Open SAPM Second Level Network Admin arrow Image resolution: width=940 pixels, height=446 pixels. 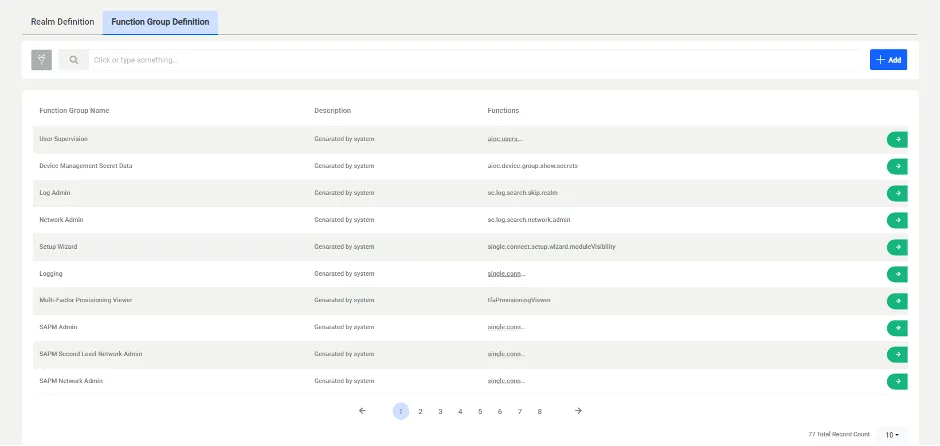coord(897,354)
